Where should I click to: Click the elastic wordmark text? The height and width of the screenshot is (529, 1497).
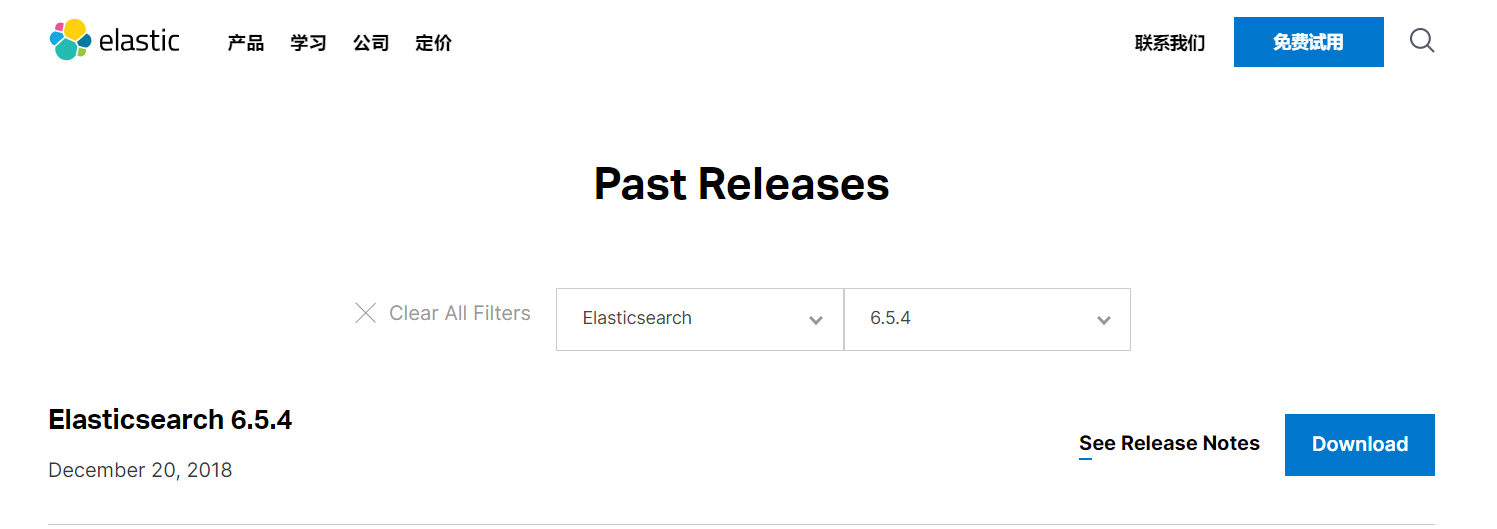click(139, 41)
